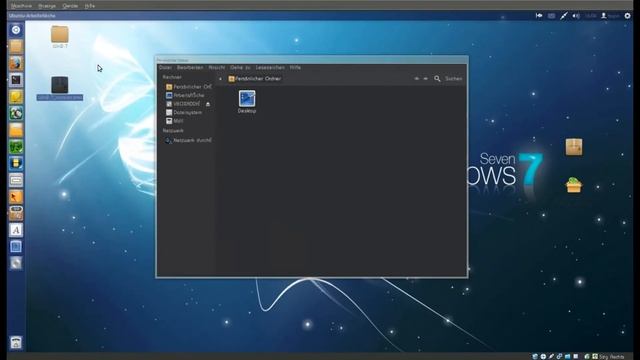The width and height of the screenshot is (640, 360).
Task: Click the small arrow left of the path bar
Action: [x=220, y=79]
